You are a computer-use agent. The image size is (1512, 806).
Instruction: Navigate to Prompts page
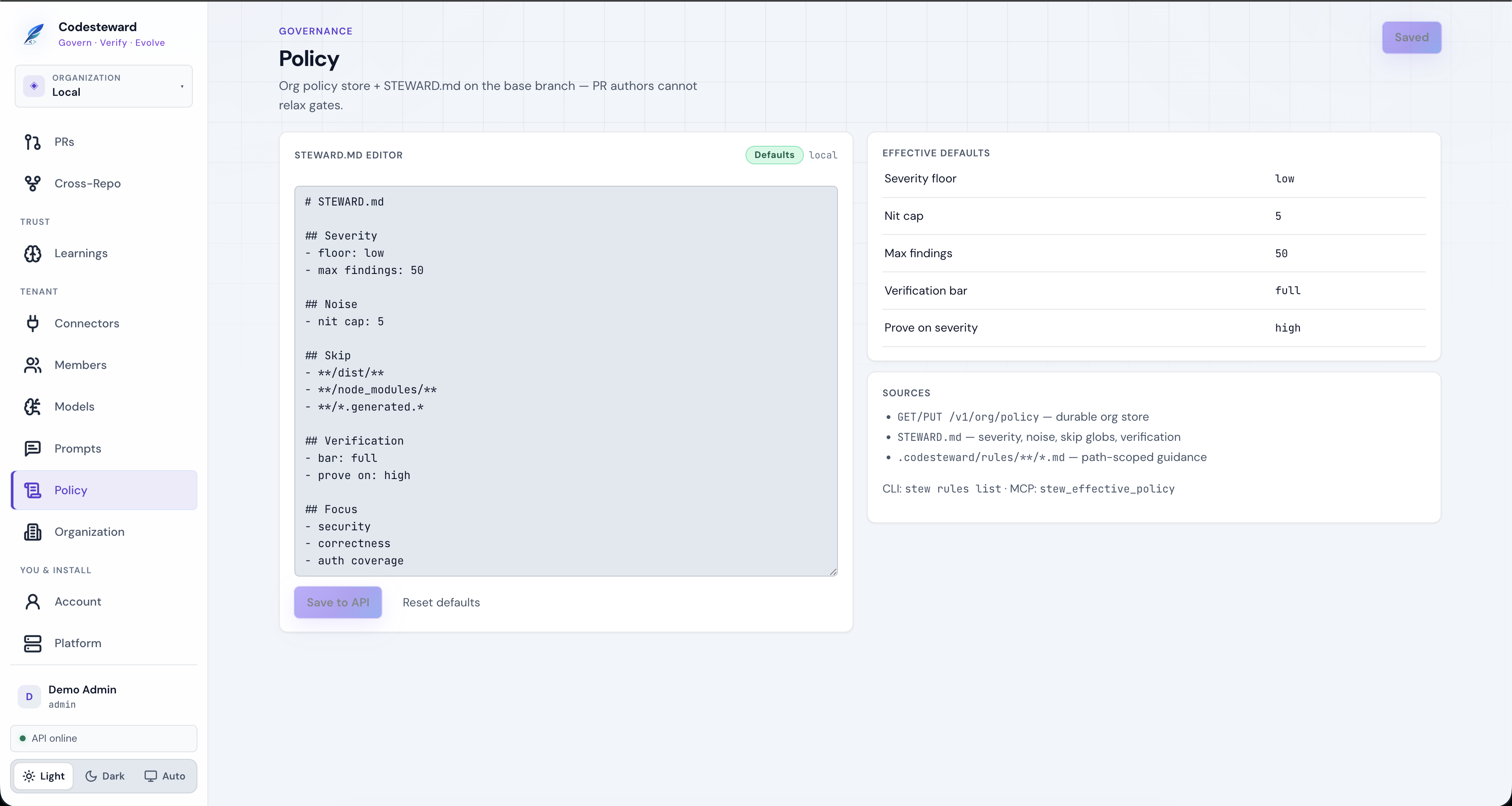(x=104, y=449)
